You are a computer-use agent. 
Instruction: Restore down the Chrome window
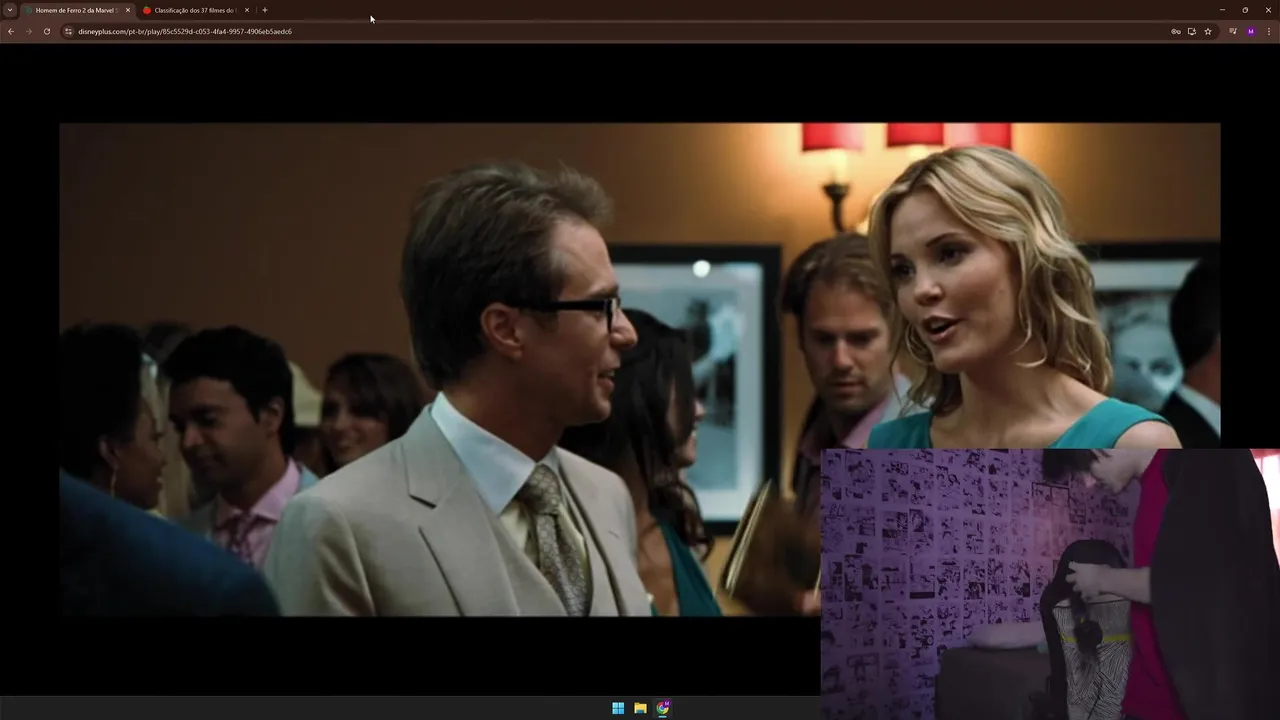[x=1245, y=10]
